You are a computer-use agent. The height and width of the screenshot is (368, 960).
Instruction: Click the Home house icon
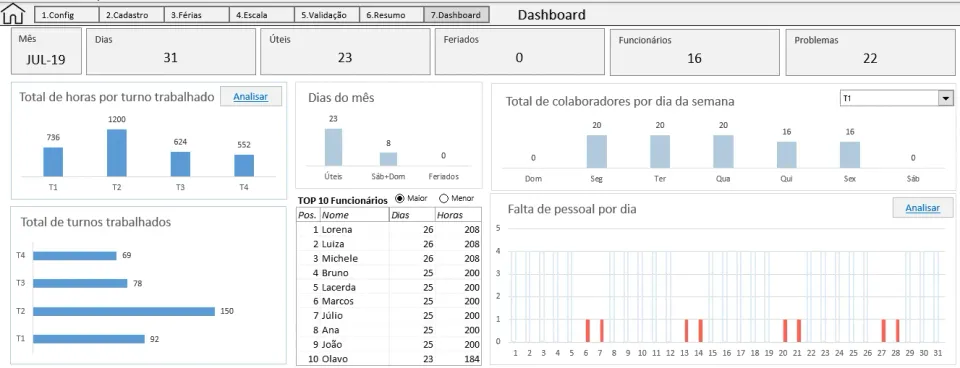[x=13, y=13]
